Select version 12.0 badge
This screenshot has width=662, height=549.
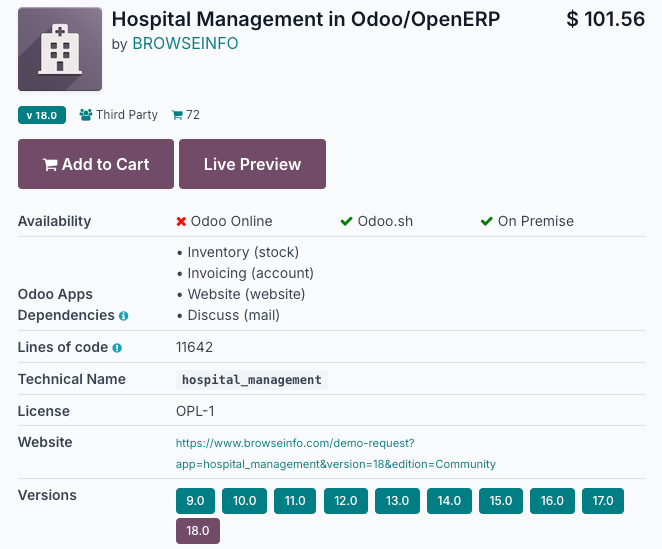tap(346, 501)
